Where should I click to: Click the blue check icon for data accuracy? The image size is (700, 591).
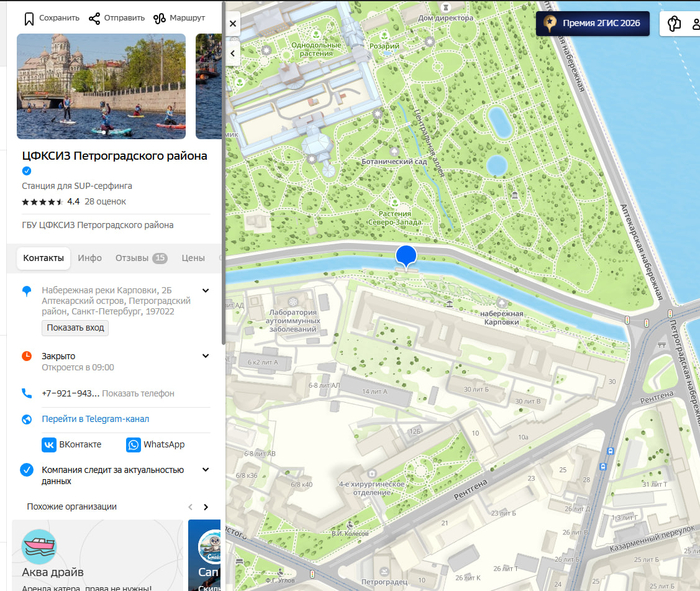[27, 470]
